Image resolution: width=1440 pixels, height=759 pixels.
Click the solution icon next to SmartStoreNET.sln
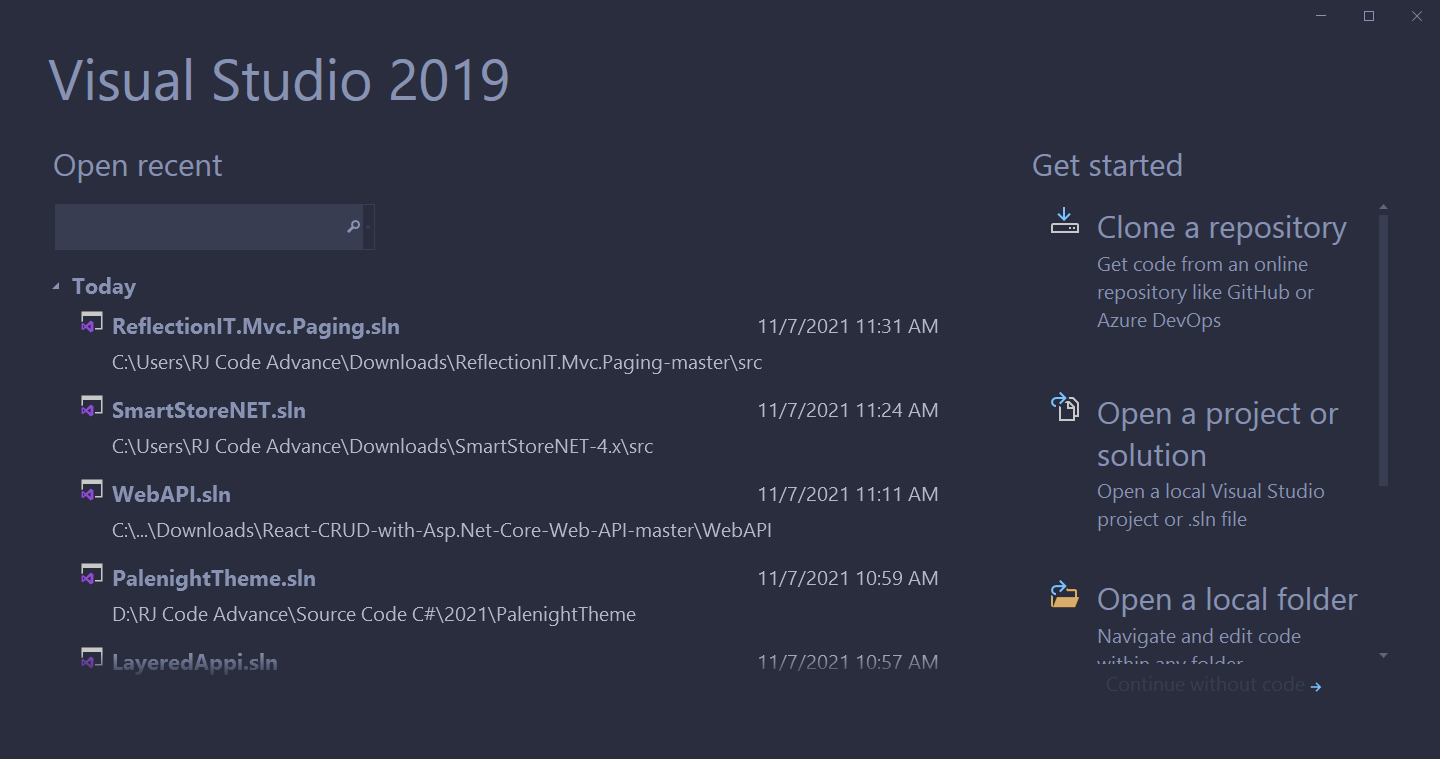[x=91, y=406]
